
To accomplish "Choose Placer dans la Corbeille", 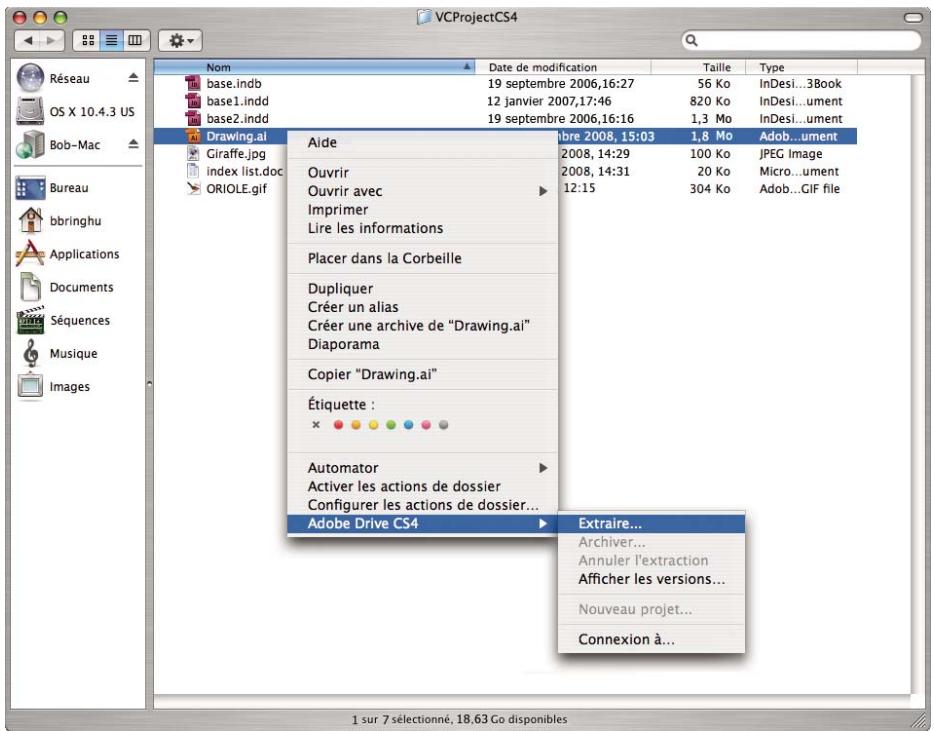I will (422, 259).
